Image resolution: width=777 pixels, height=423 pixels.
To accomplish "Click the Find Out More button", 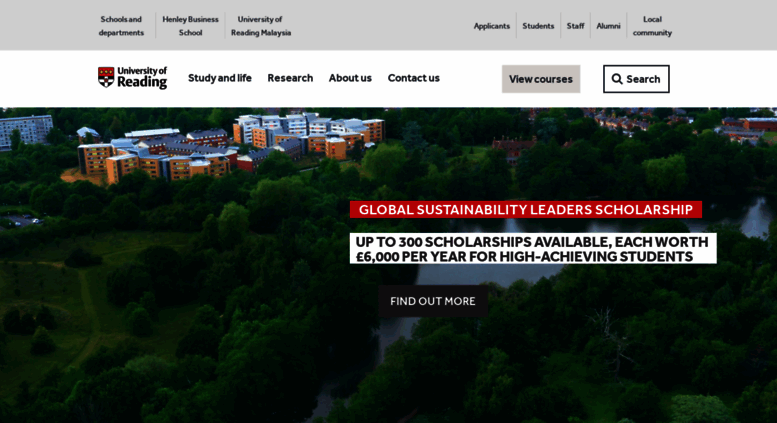I will pyautogui.click(x=433, y=301).
